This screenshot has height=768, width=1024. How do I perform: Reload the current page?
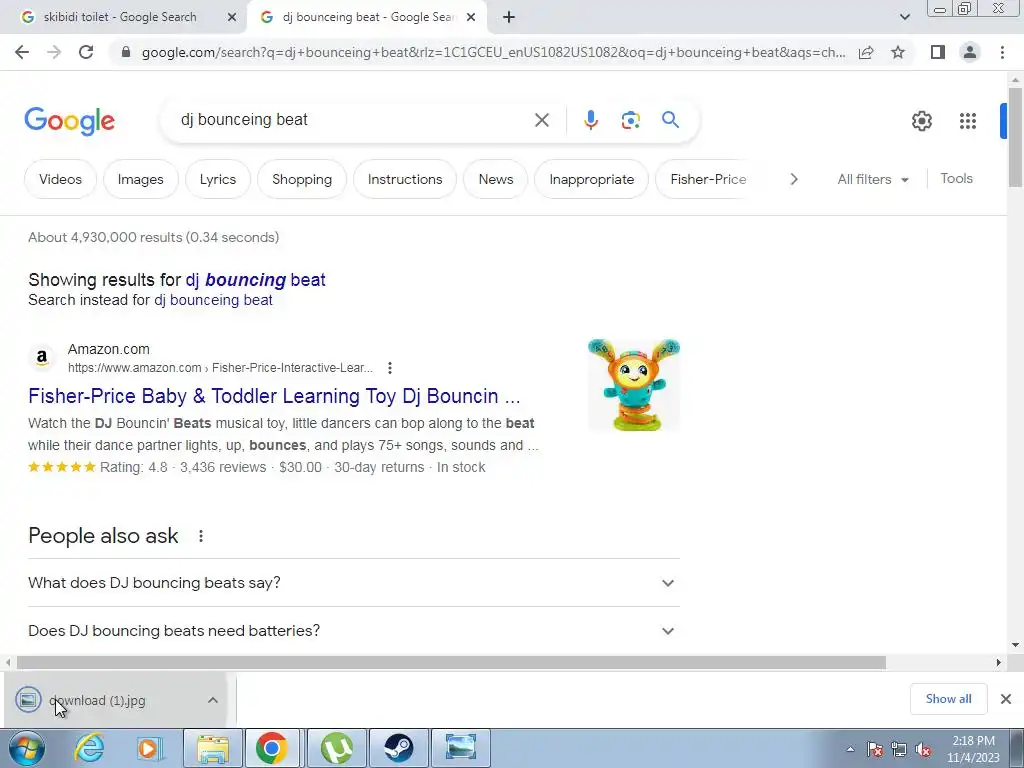(x=86, y=52)
